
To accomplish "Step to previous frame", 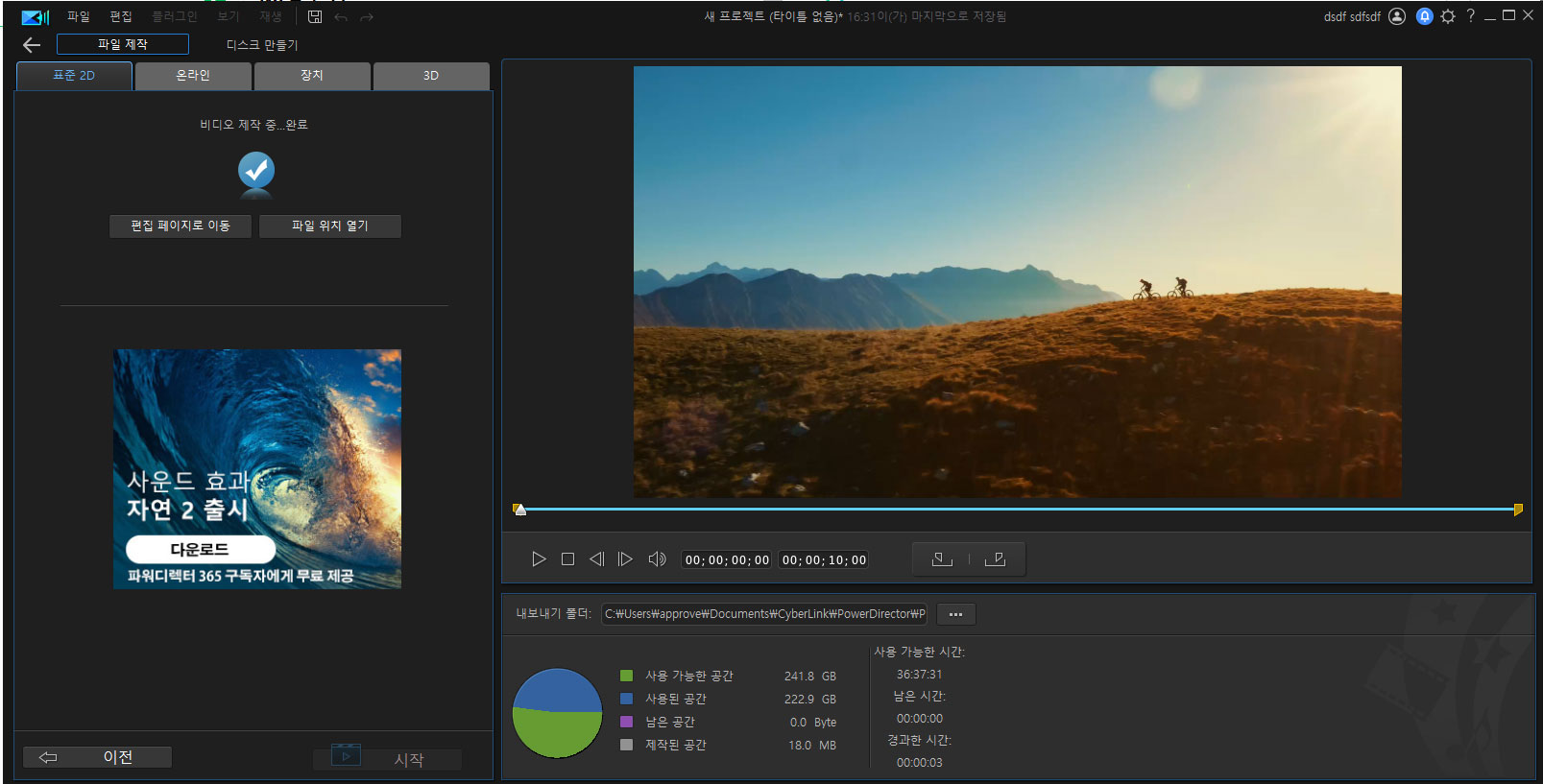I will point(596,559).
